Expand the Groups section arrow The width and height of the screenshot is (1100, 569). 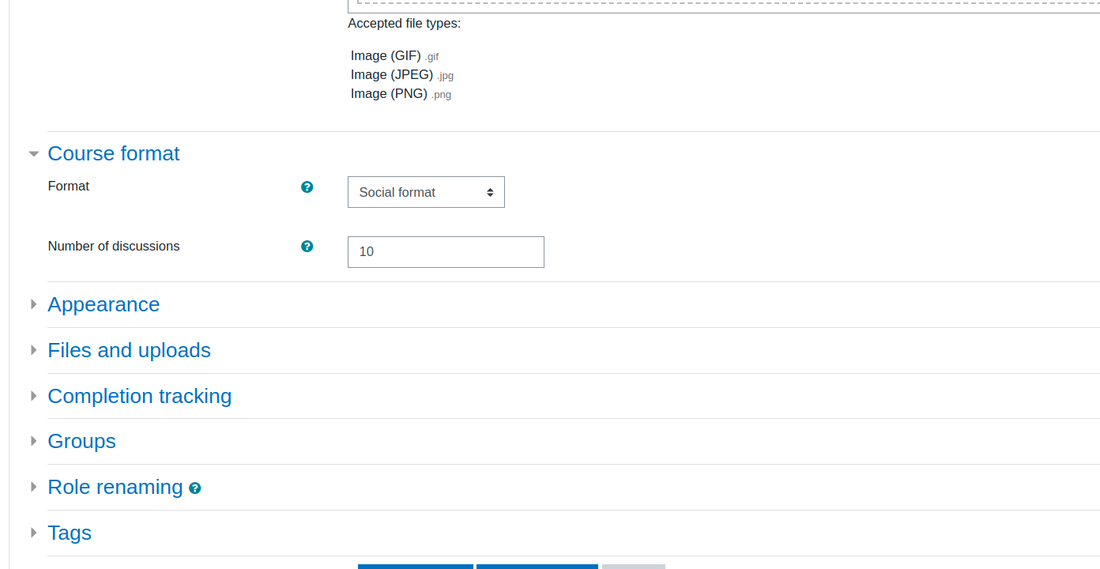tap(33, 441)
